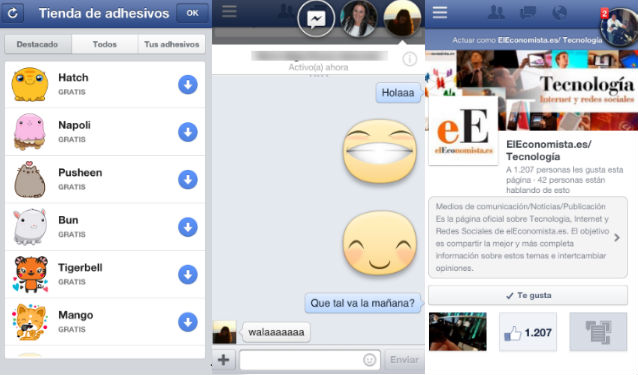638x375 pixels.
Task: Select the Tigerbell pack name
Action: coord(80,268)
